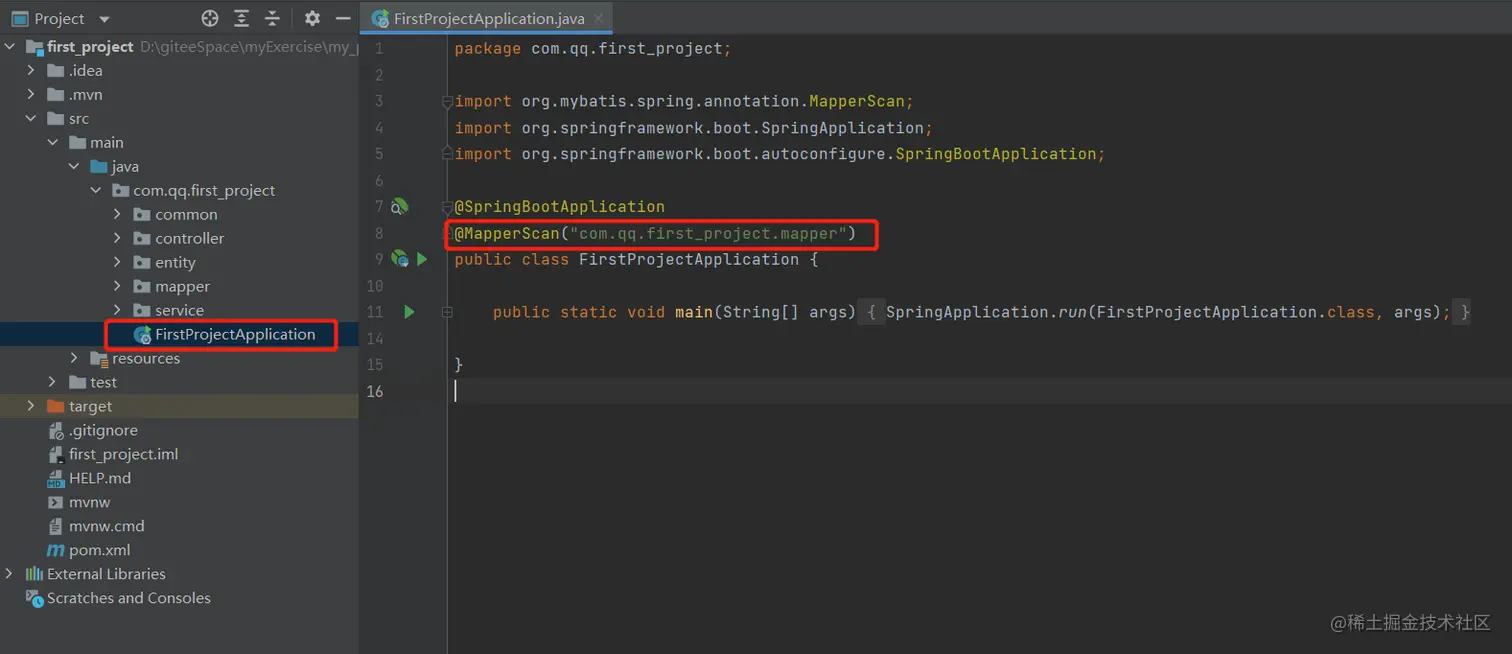Click the External Libraries label
The image size is (1512, 654).
coord(106,574)
